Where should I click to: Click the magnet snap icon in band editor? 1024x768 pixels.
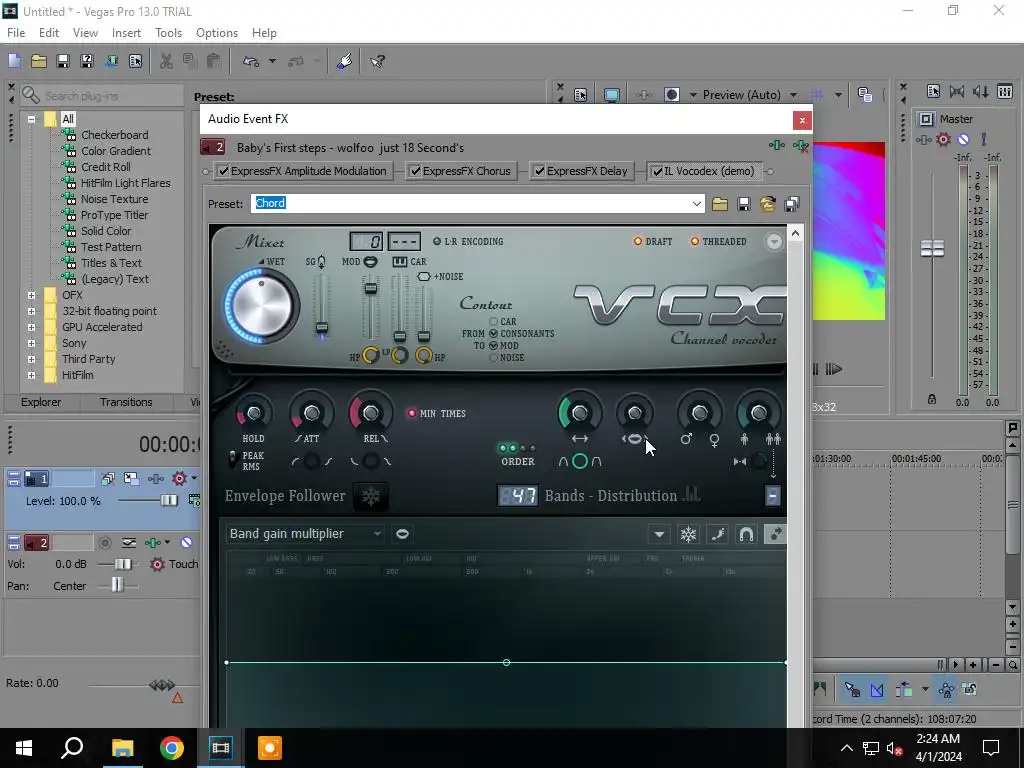point(746,534)
